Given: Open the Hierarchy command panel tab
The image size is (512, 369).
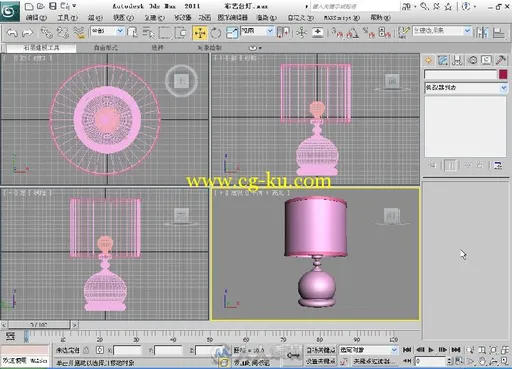Looking at the screenshot, I should pos(457,60).
